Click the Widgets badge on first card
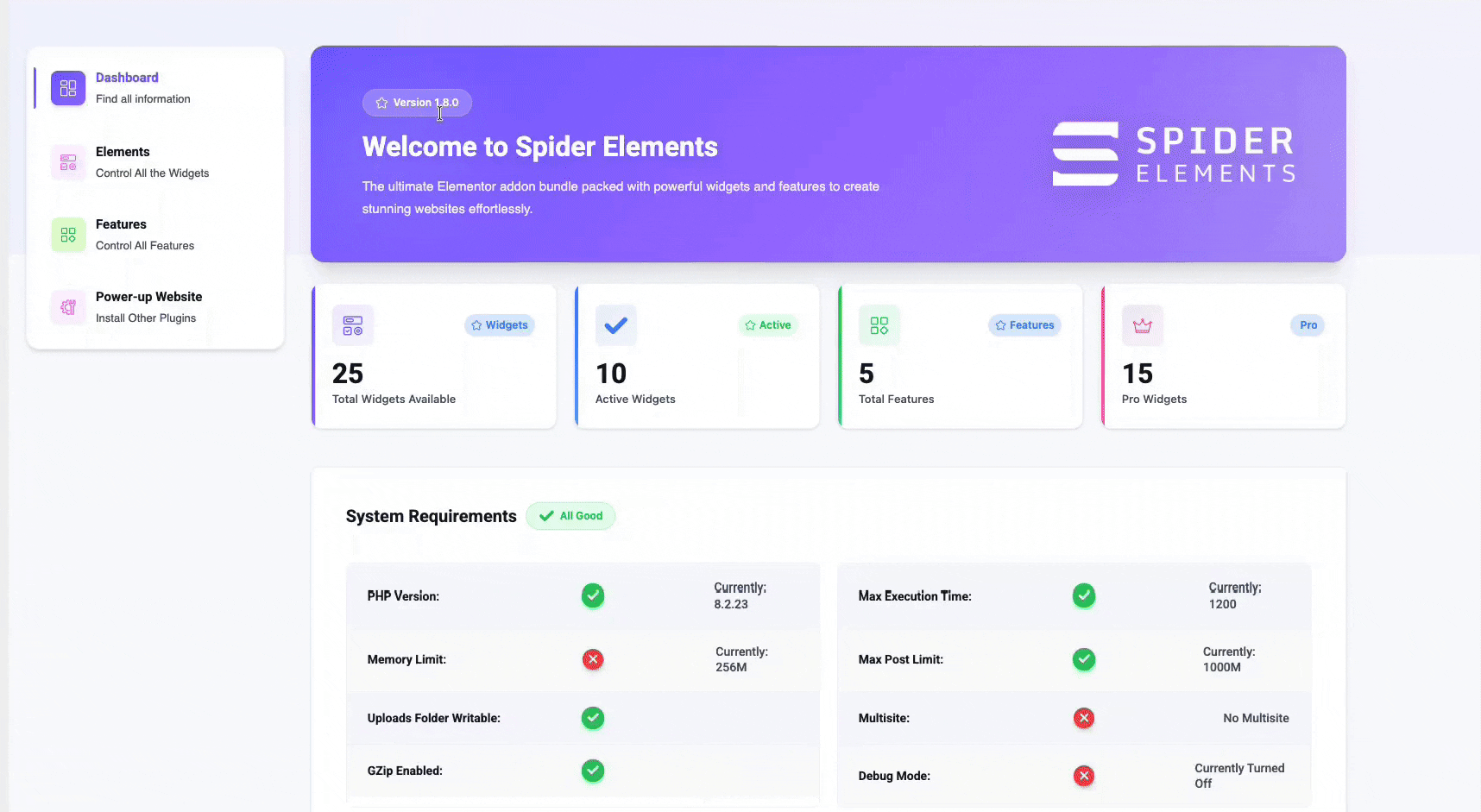1481x812 pixels. click(500, 325)
